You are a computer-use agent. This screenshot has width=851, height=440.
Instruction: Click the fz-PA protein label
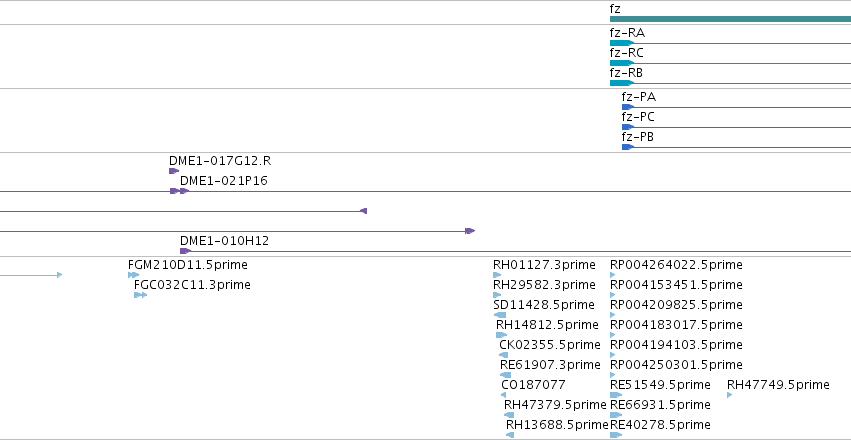[639, 98]
